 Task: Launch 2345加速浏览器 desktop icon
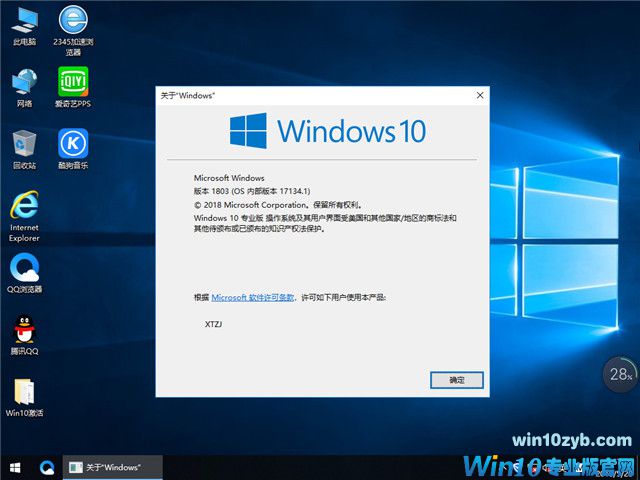(x=73, y=31)
